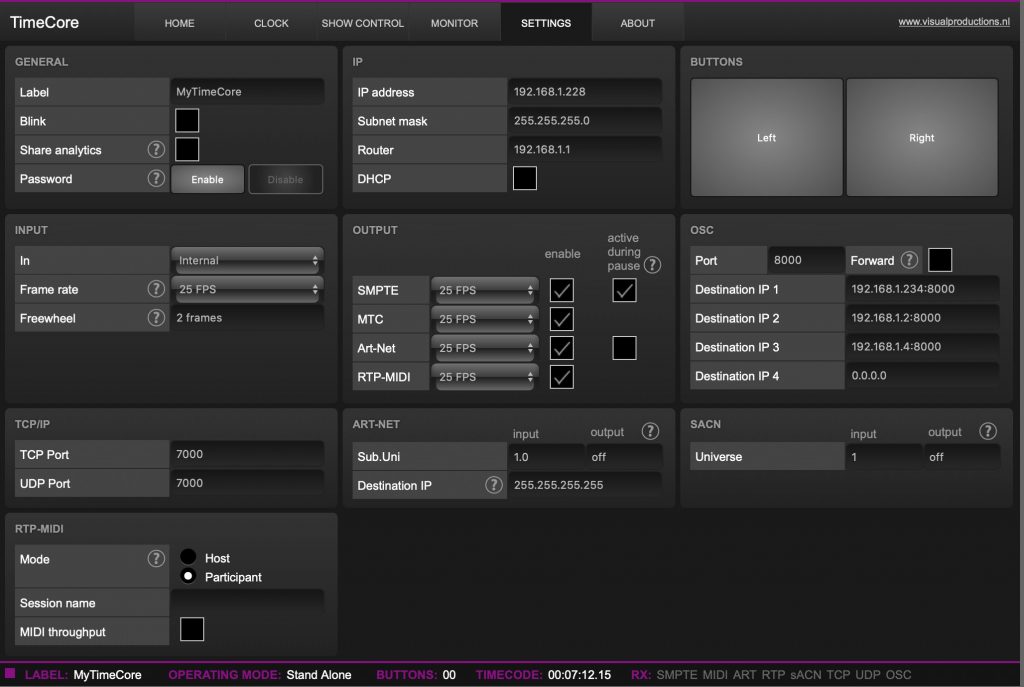Edit the IP address field

click(584, 91)
